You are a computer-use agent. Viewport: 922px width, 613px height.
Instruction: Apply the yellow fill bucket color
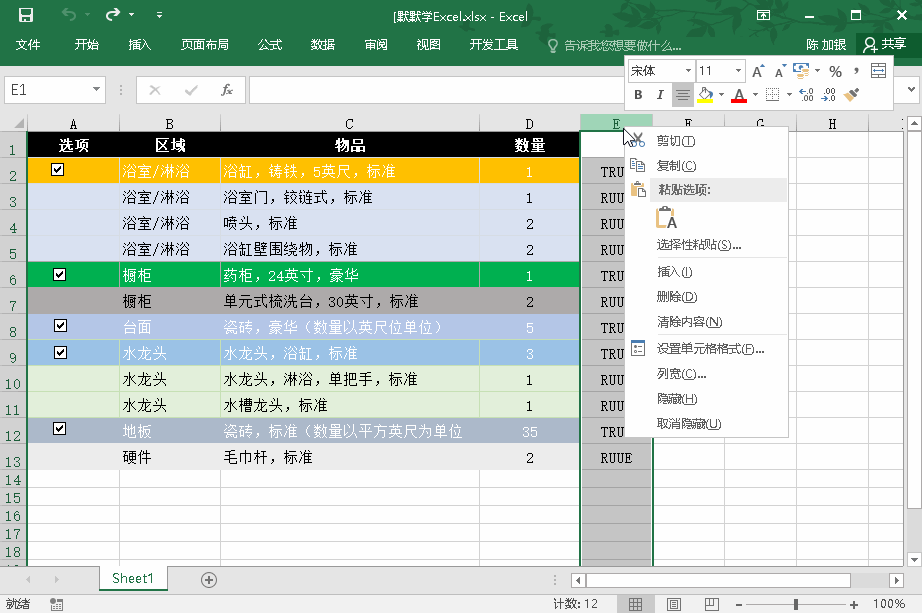click(x=706, y=95)
